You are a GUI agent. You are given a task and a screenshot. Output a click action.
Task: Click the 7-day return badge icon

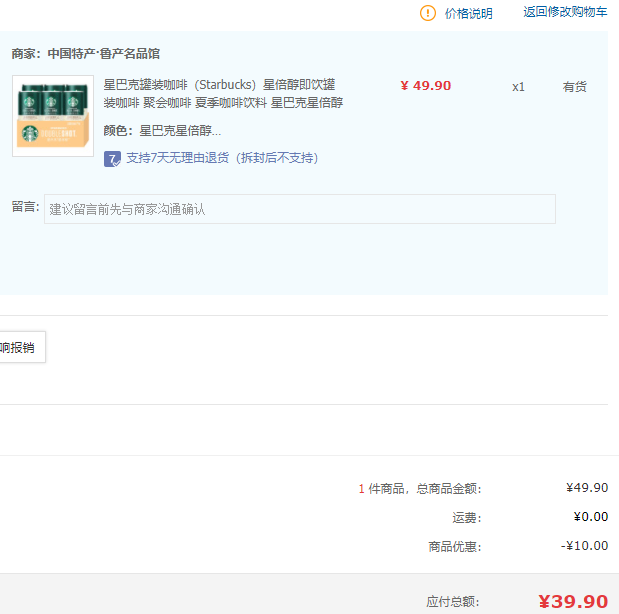click(112, 159)
